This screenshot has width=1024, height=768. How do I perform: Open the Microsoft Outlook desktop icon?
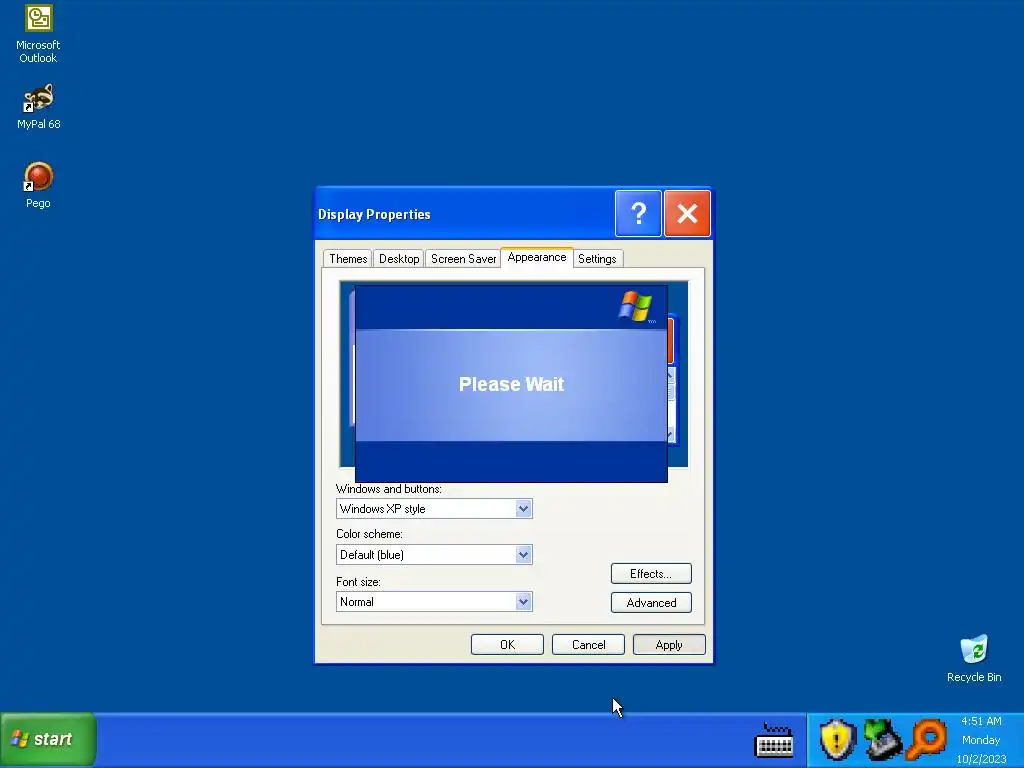[x=38, y=34]
